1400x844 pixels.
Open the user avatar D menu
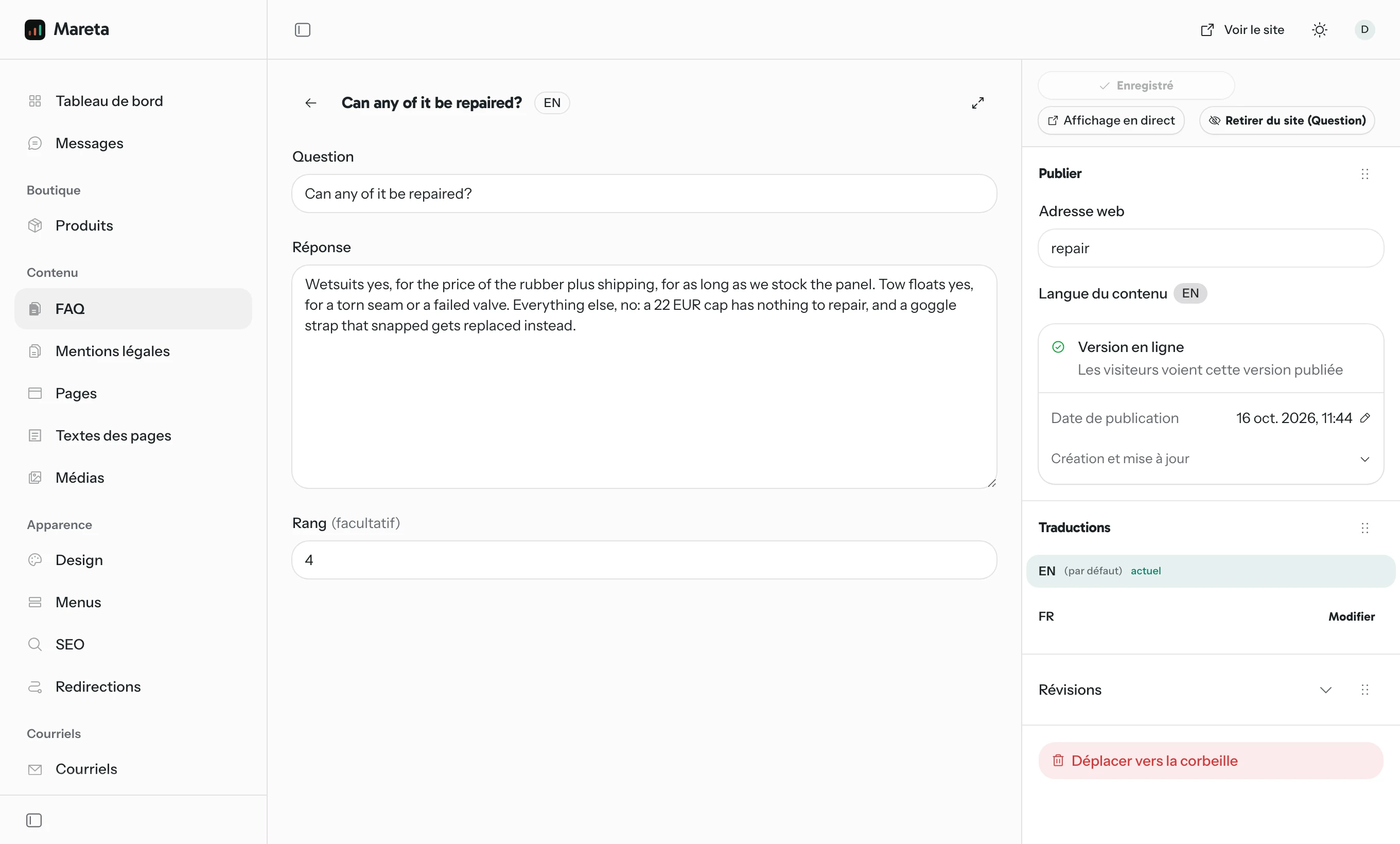[x=1364, y=29]
